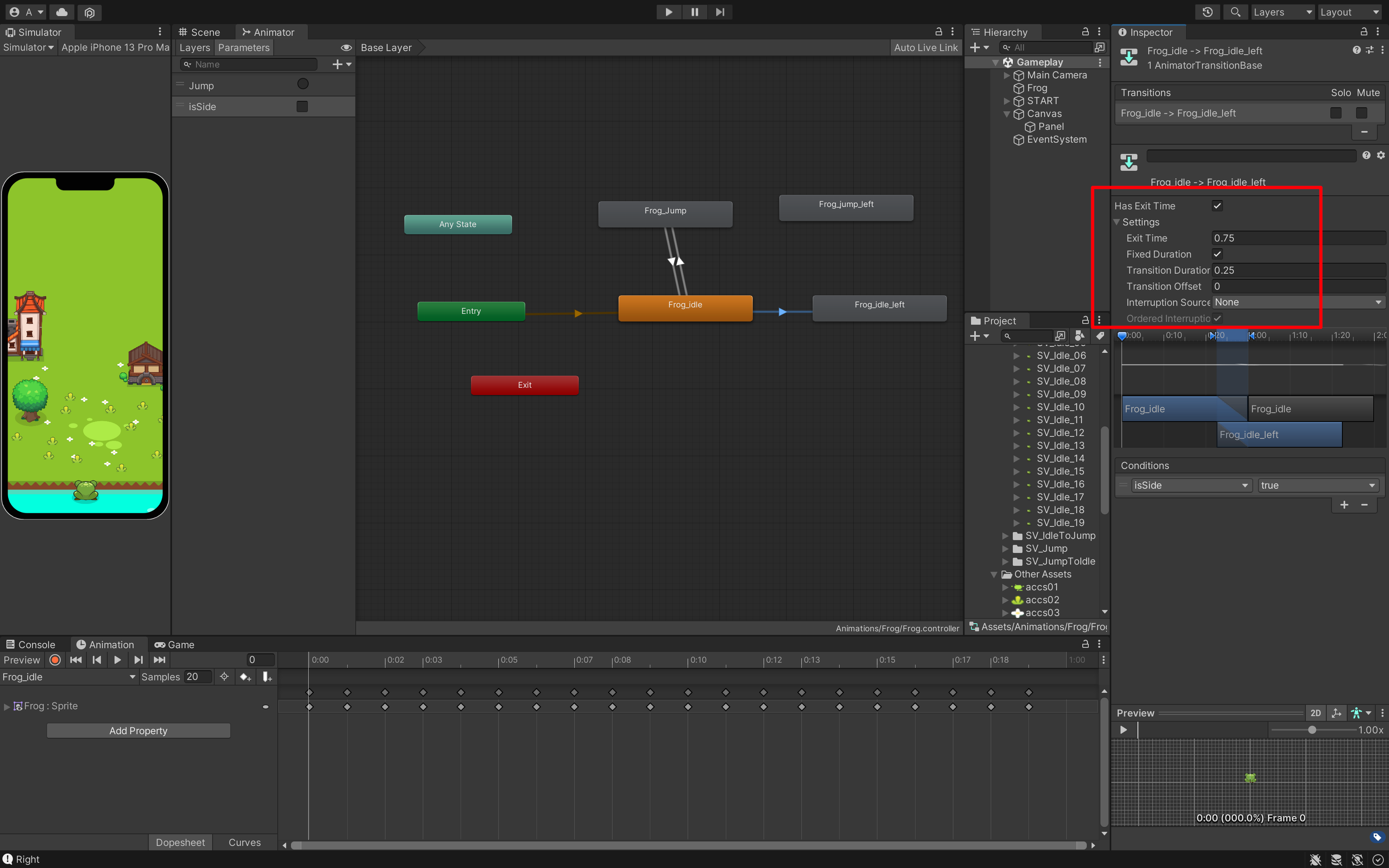Open the Layers tab in Animator
The height and width of the screenshot is (868, 1389).
pos(195,48)
